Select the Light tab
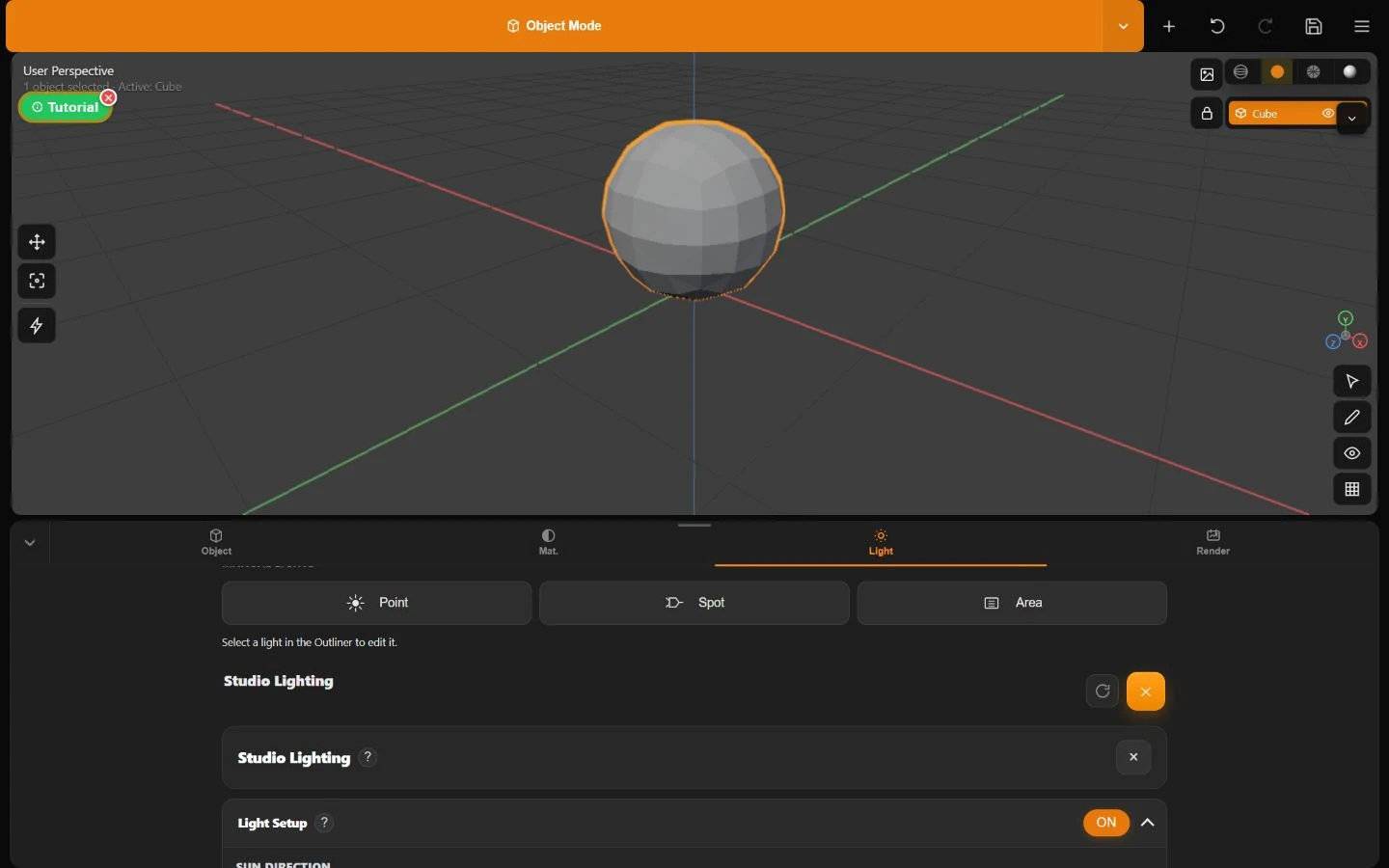This screenshot has height=868, width=1389. 881,542
